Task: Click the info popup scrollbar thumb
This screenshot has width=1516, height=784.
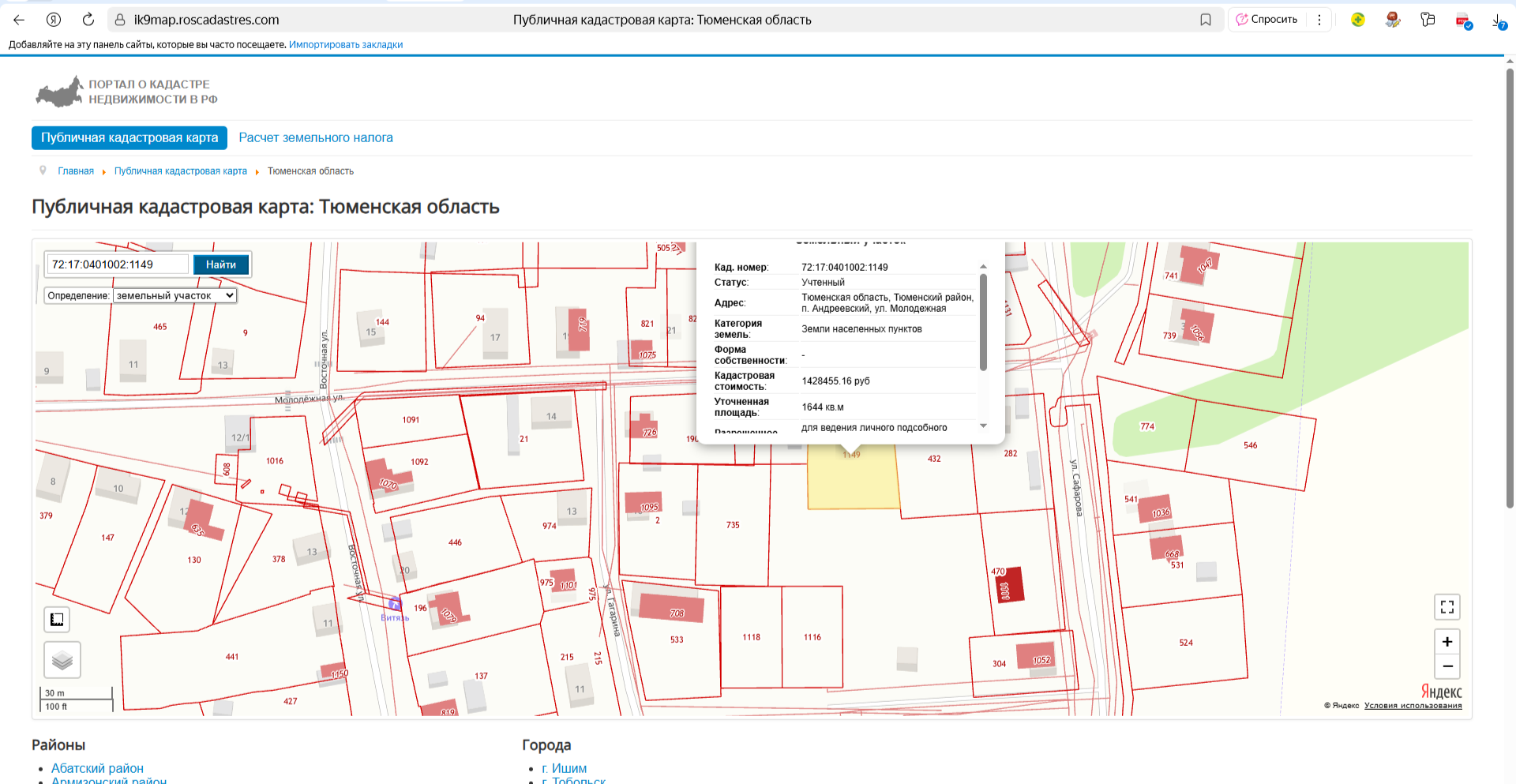Action: click(983, 322)
